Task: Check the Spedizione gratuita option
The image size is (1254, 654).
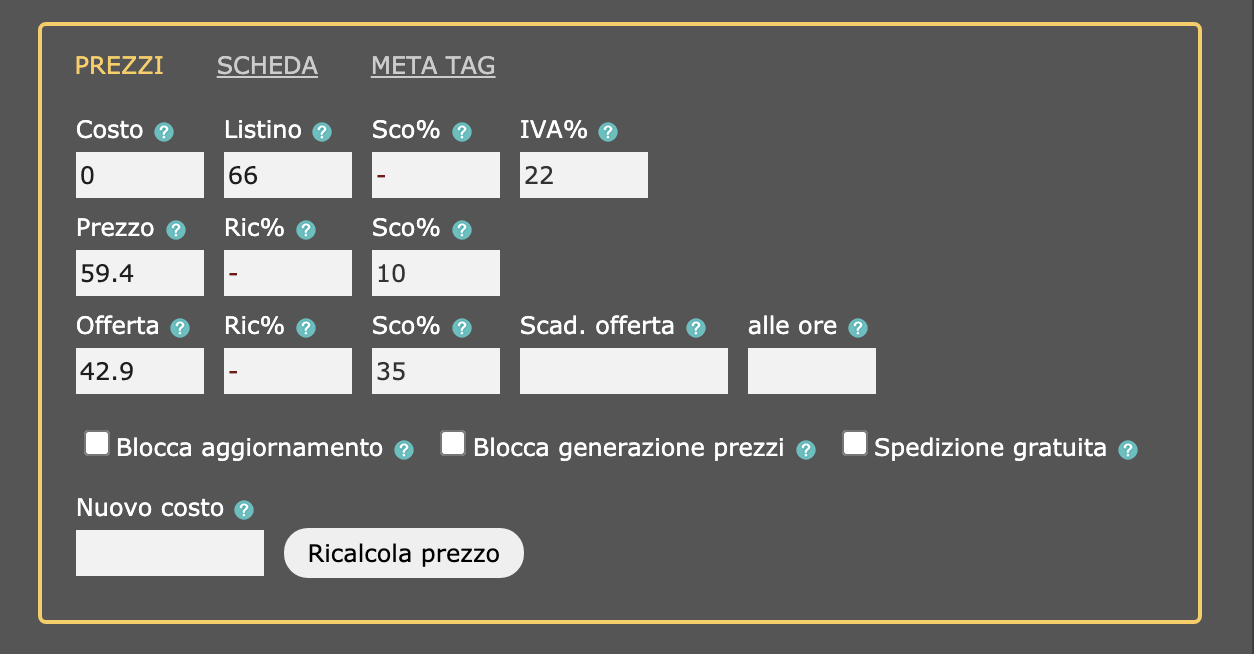Action: tap(854, 444)
